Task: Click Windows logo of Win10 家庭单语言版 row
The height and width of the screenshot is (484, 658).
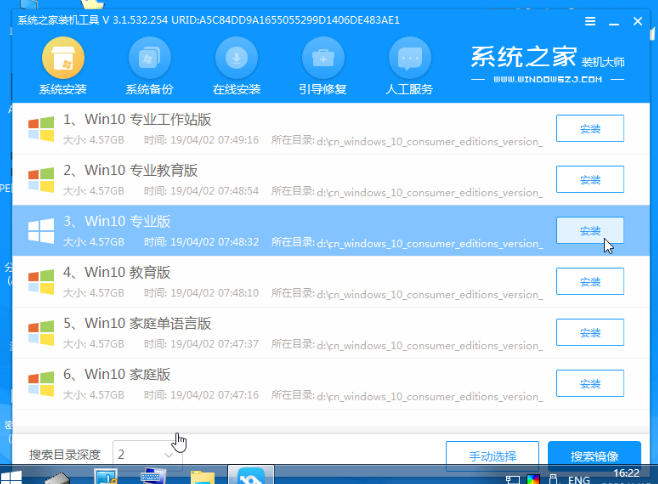Action: pyautogui.click(x=41, y=333)
